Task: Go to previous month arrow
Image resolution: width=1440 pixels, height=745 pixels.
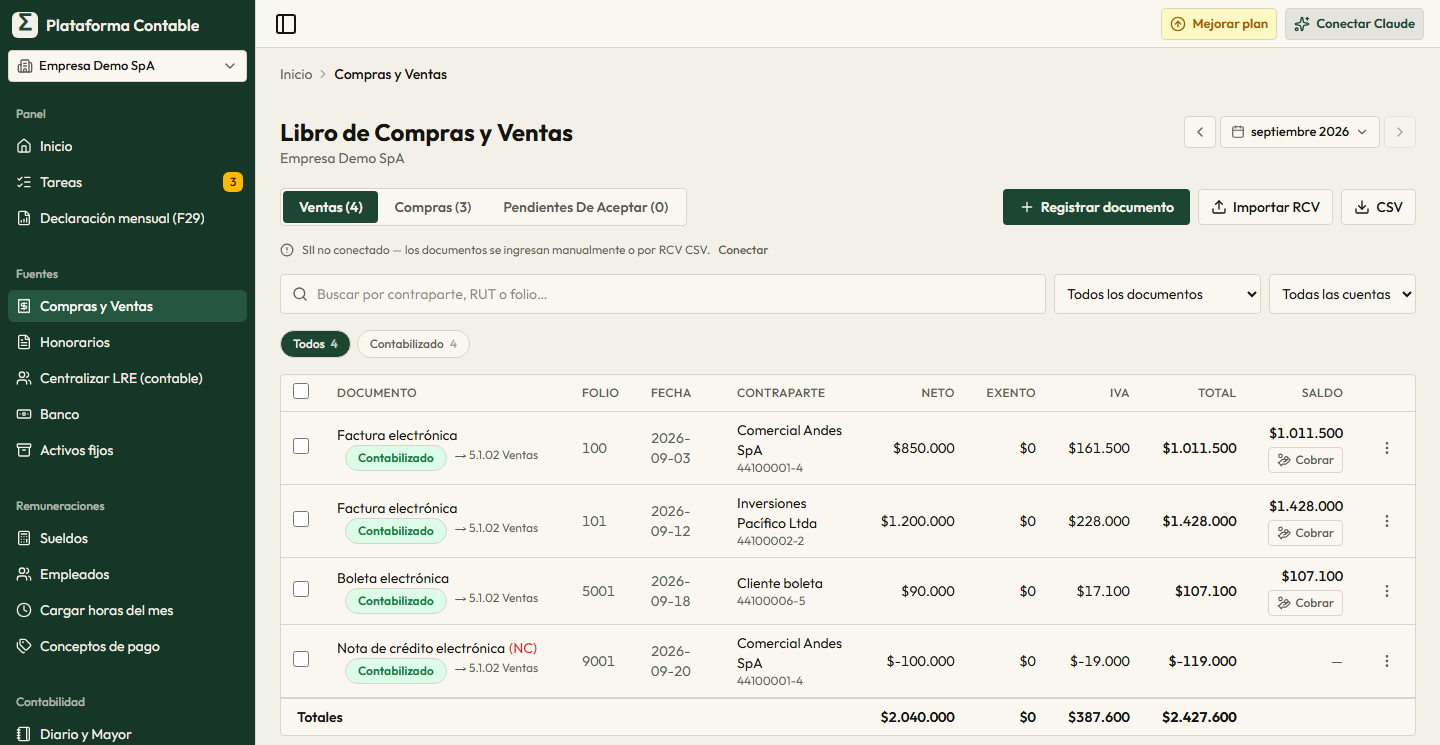Action: 1200,132
